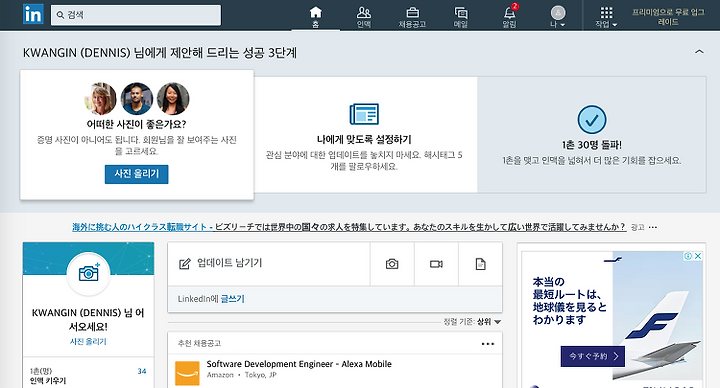Click the 1촌 count 34
This screenshot has height=388, width=720.
point(142,371)
